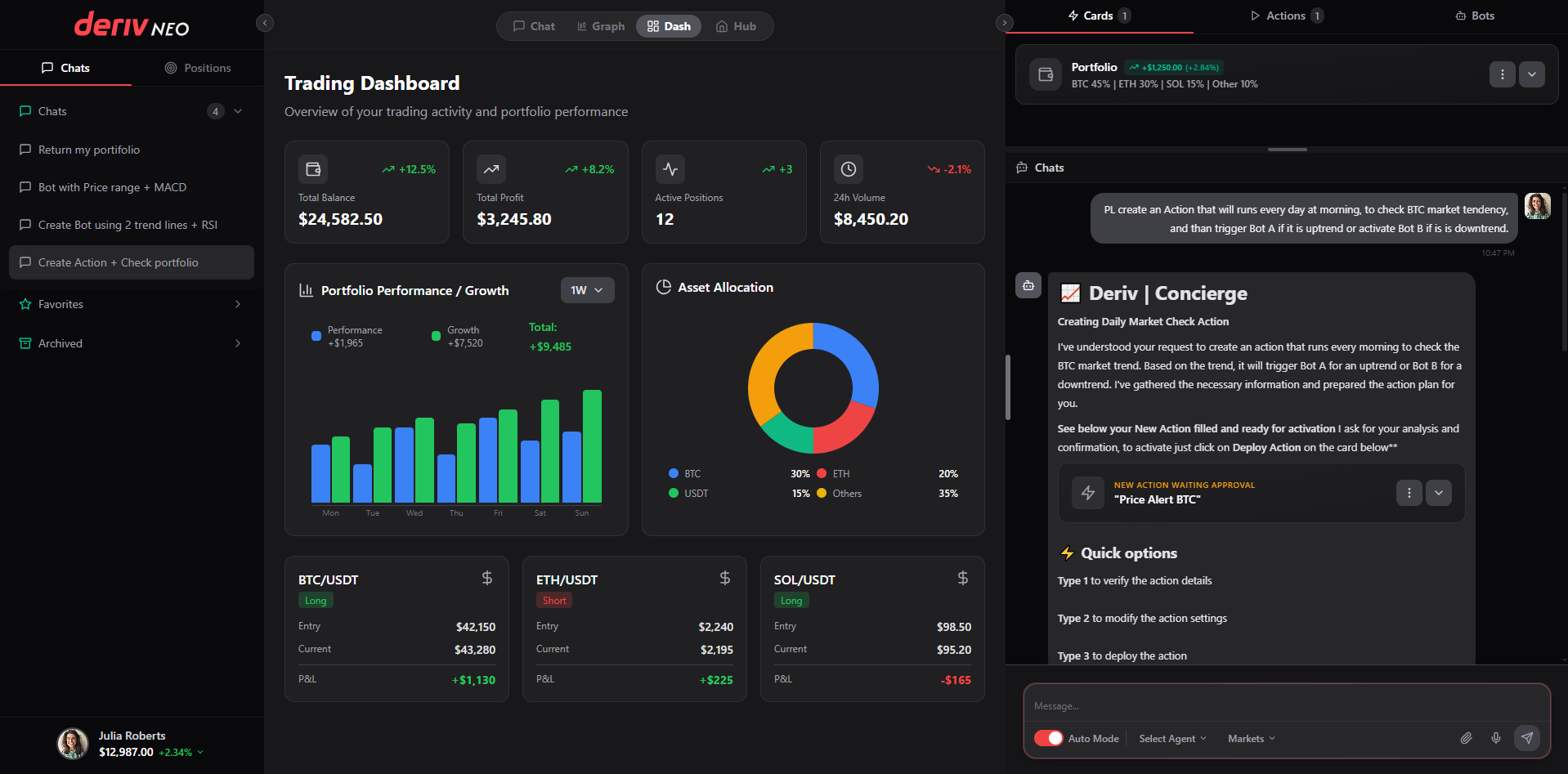Click the Long badge on SOL/USDT
Image resolution: width=1568 pixels, height=774 pixels.
(791, 601)
